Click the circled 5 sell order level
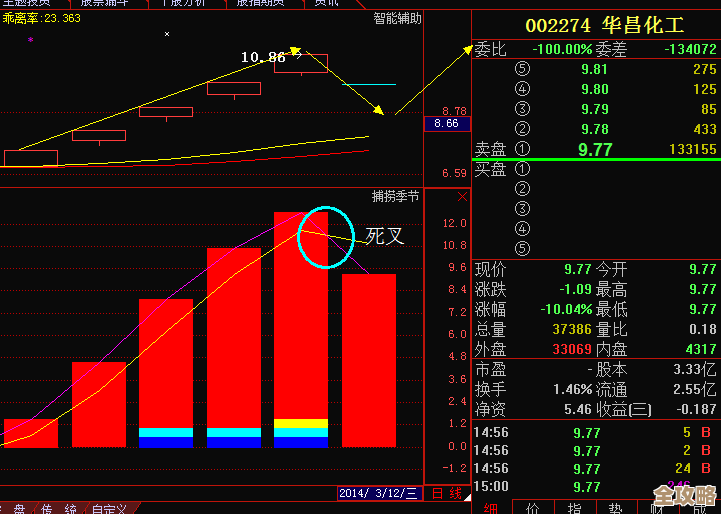The image size is (721, 514). [521, 69]
